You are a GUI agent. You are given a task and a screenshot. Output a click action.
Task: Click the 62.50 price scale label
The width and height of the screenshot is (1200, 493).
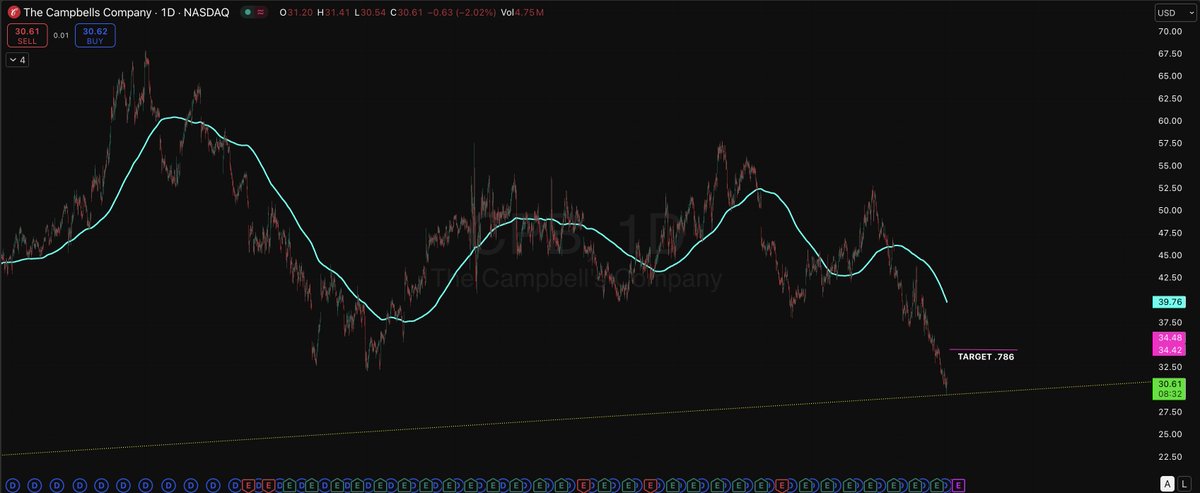[1172, 98]
